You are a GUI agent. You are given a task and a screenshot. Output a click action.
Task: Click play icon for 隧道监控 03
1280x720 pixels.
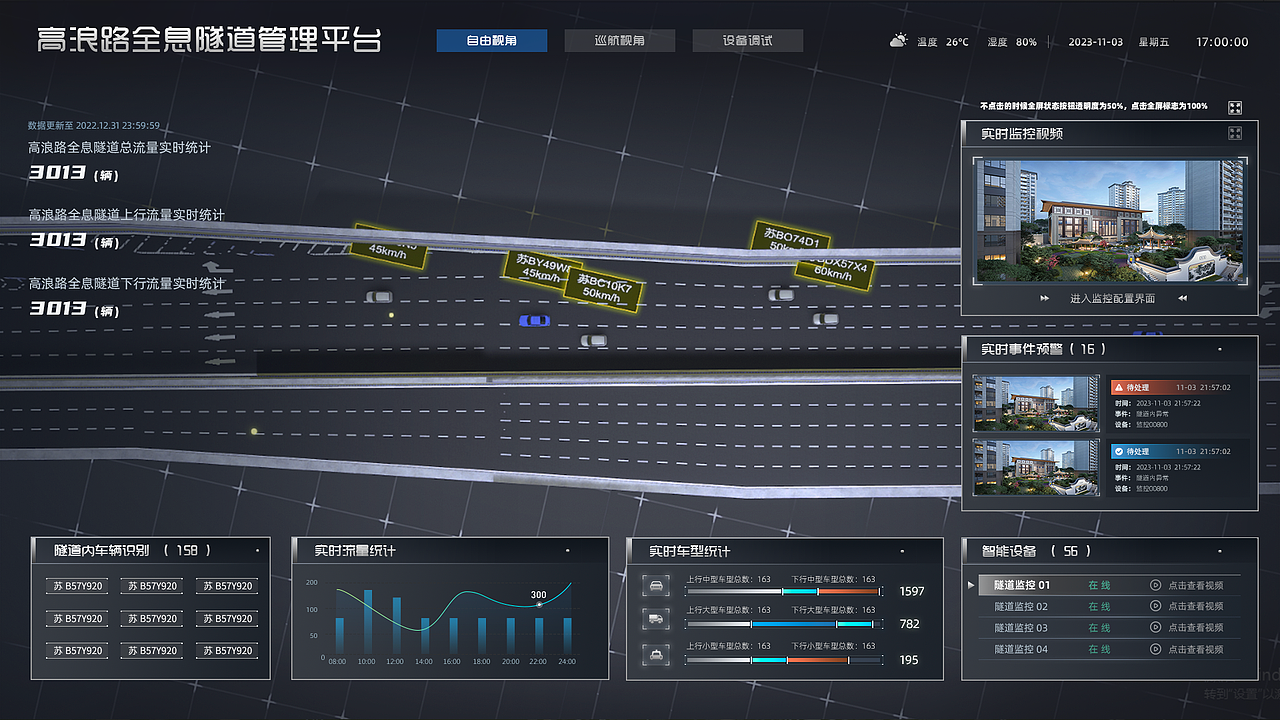coord(1155,628)
